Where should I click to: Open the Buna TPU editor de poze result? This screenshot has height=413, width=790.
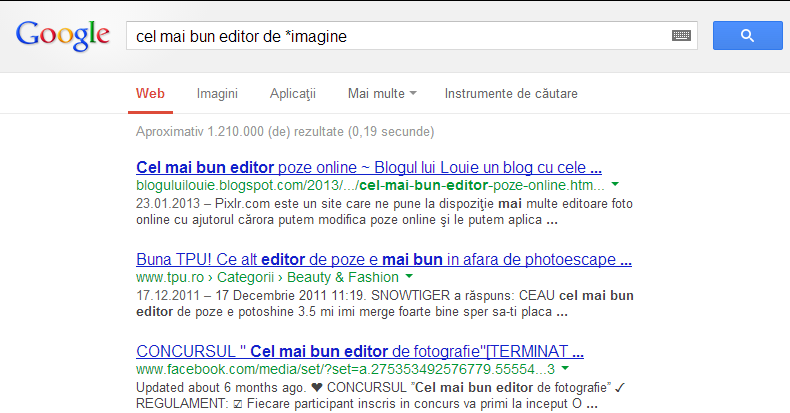click(x=384, y=259)
